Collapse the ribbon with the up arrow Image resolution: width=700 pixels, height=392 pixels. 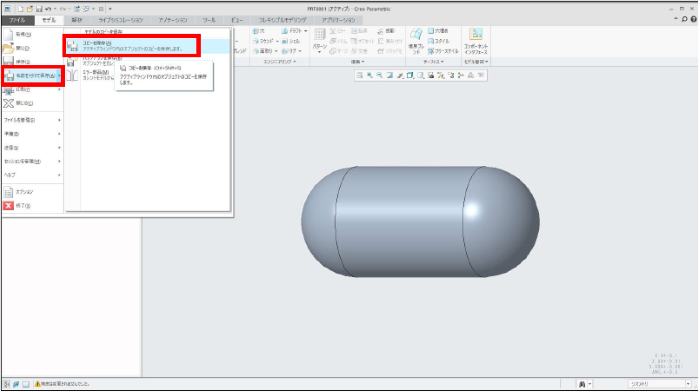coord(676,19)
